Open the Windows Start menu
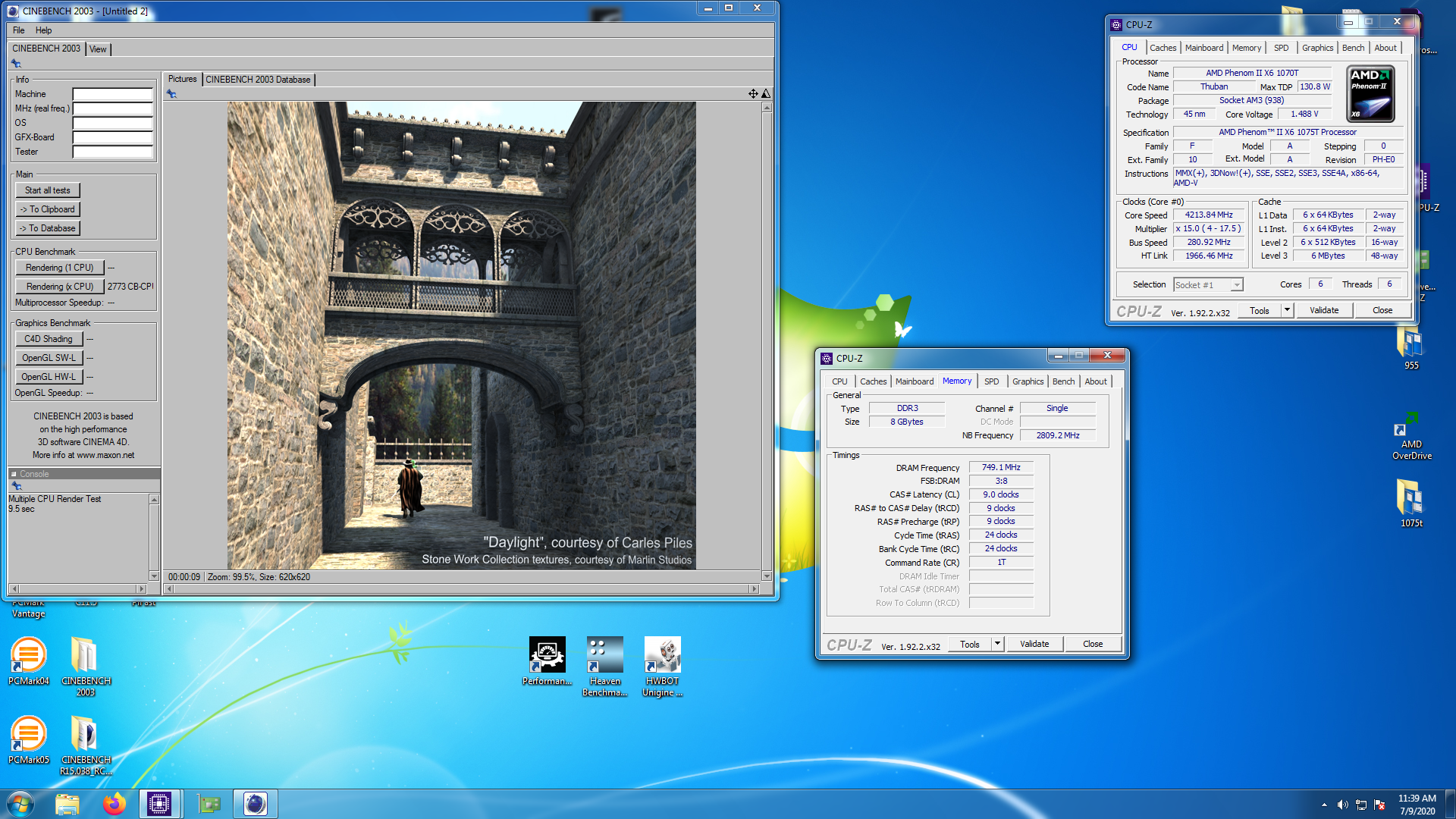The width and height of the screenshot is (1456, 819). (x=20, y=804)
